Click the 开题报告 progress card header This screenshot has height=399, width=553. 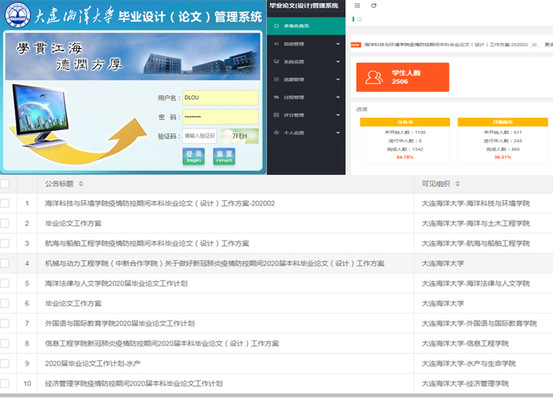[x=503, y=122]
